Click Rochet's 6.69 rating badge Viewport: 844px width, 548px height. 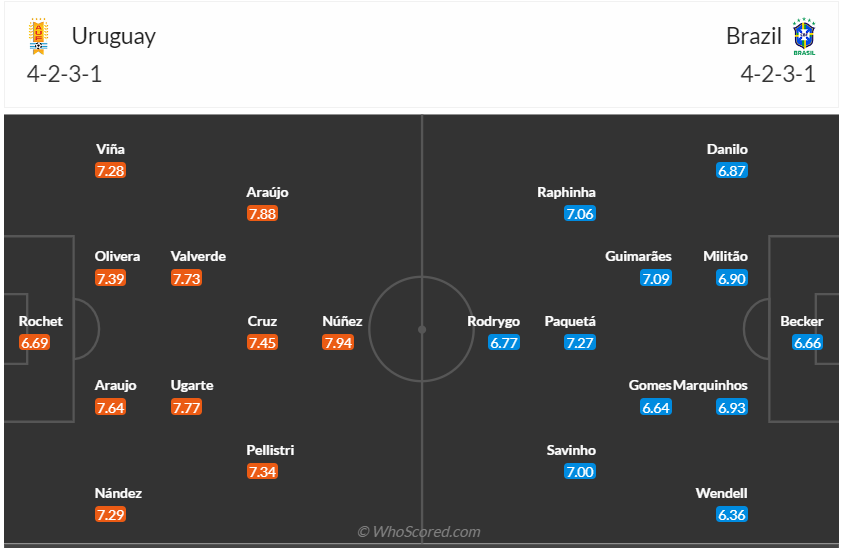34,343
